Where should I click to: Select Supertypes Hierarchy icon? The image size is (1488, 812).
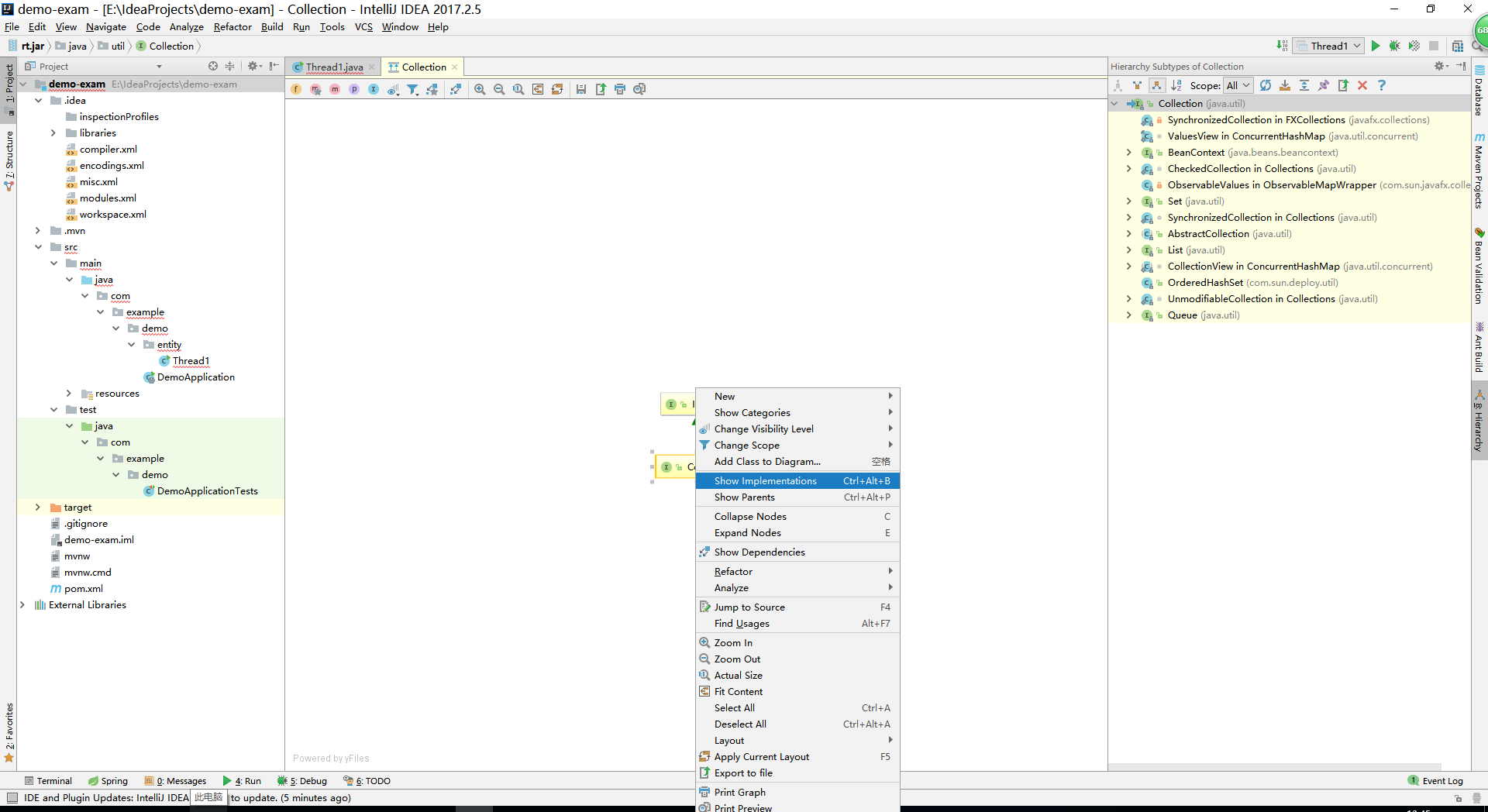pos(1137,85)
